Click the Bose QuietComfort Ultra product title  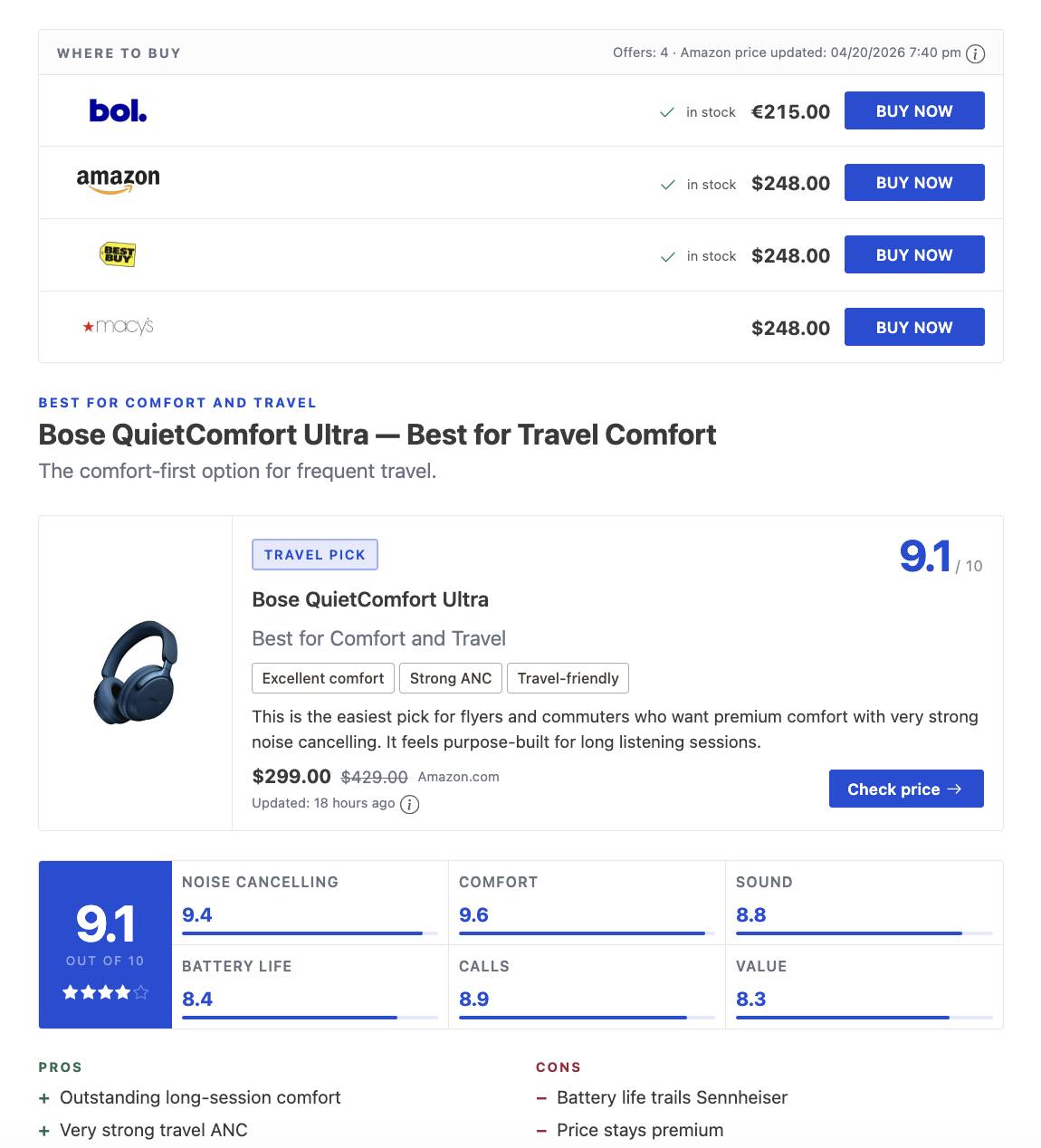370,599
